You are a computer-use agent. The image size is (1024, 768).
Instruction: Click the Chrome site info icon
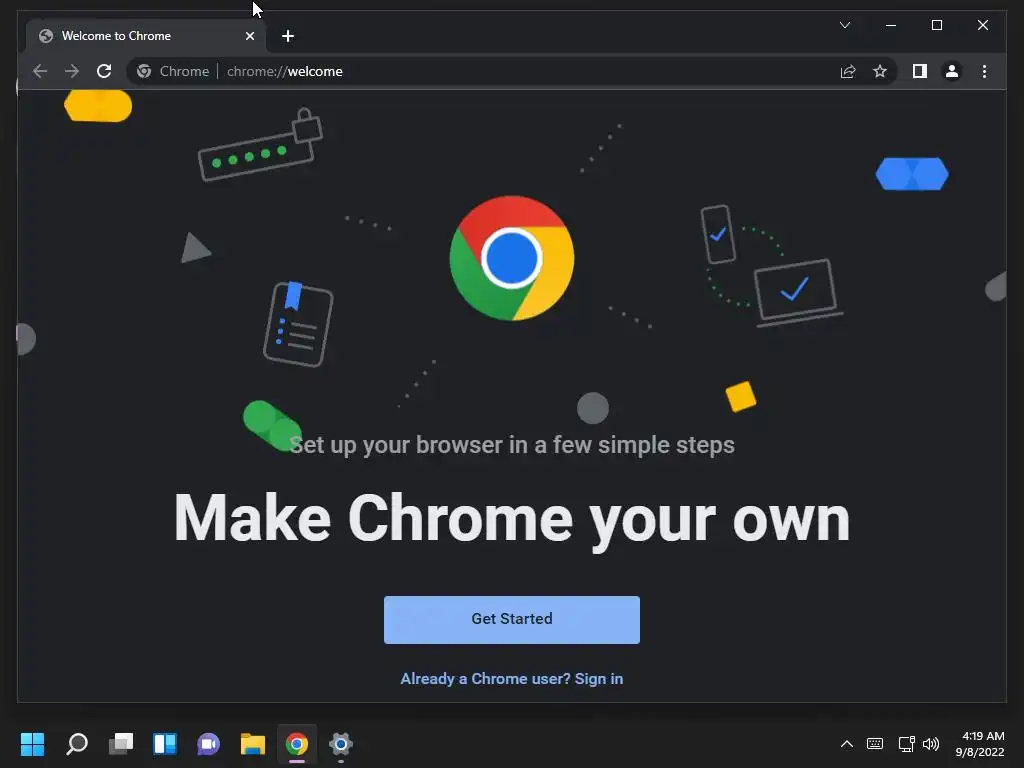(144, 71)
